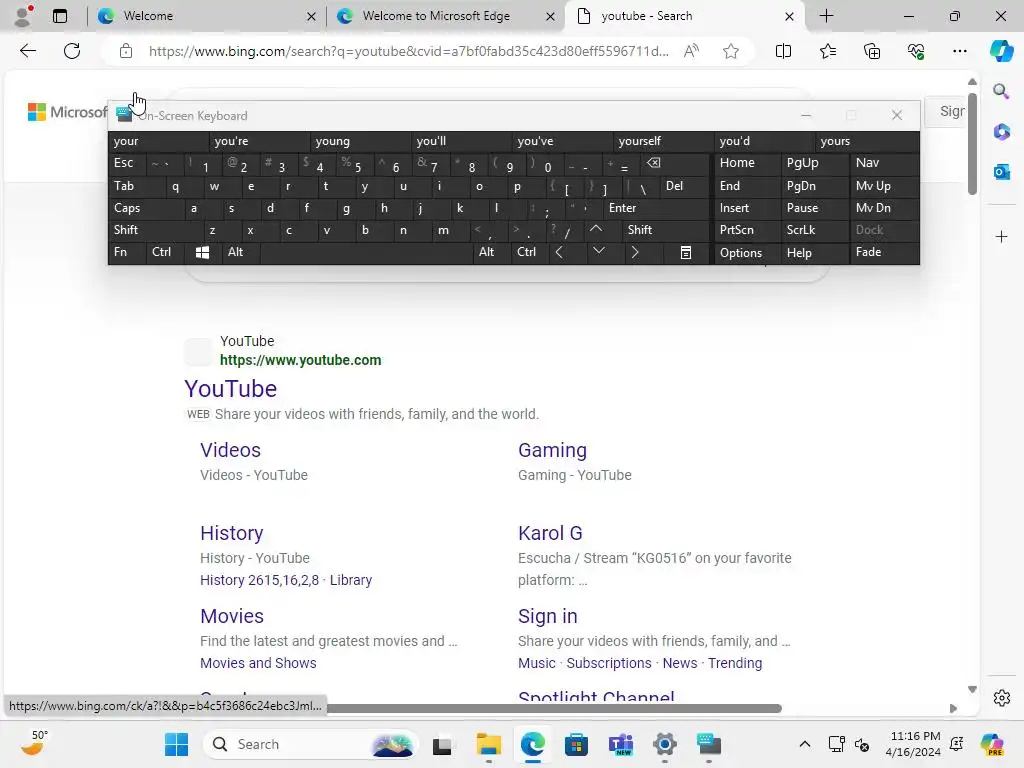The height and width of the screenshot is (768, 1024).
Task: Launch Copilot from the Edge toolbar
Action: (x=1001, y=51)
